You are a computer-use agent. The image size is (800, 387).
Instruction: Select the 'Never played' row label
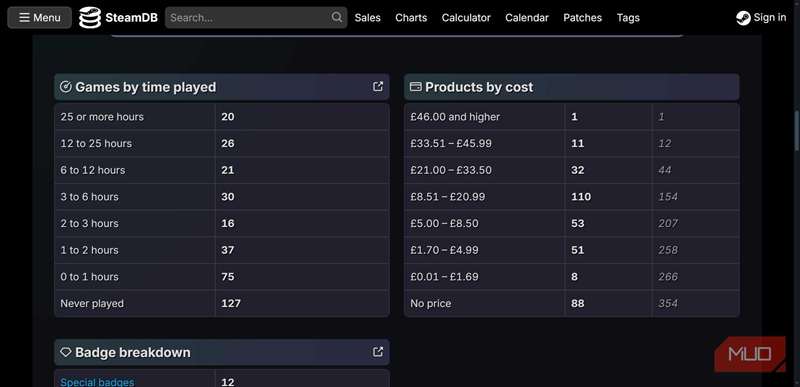point(92,303)
